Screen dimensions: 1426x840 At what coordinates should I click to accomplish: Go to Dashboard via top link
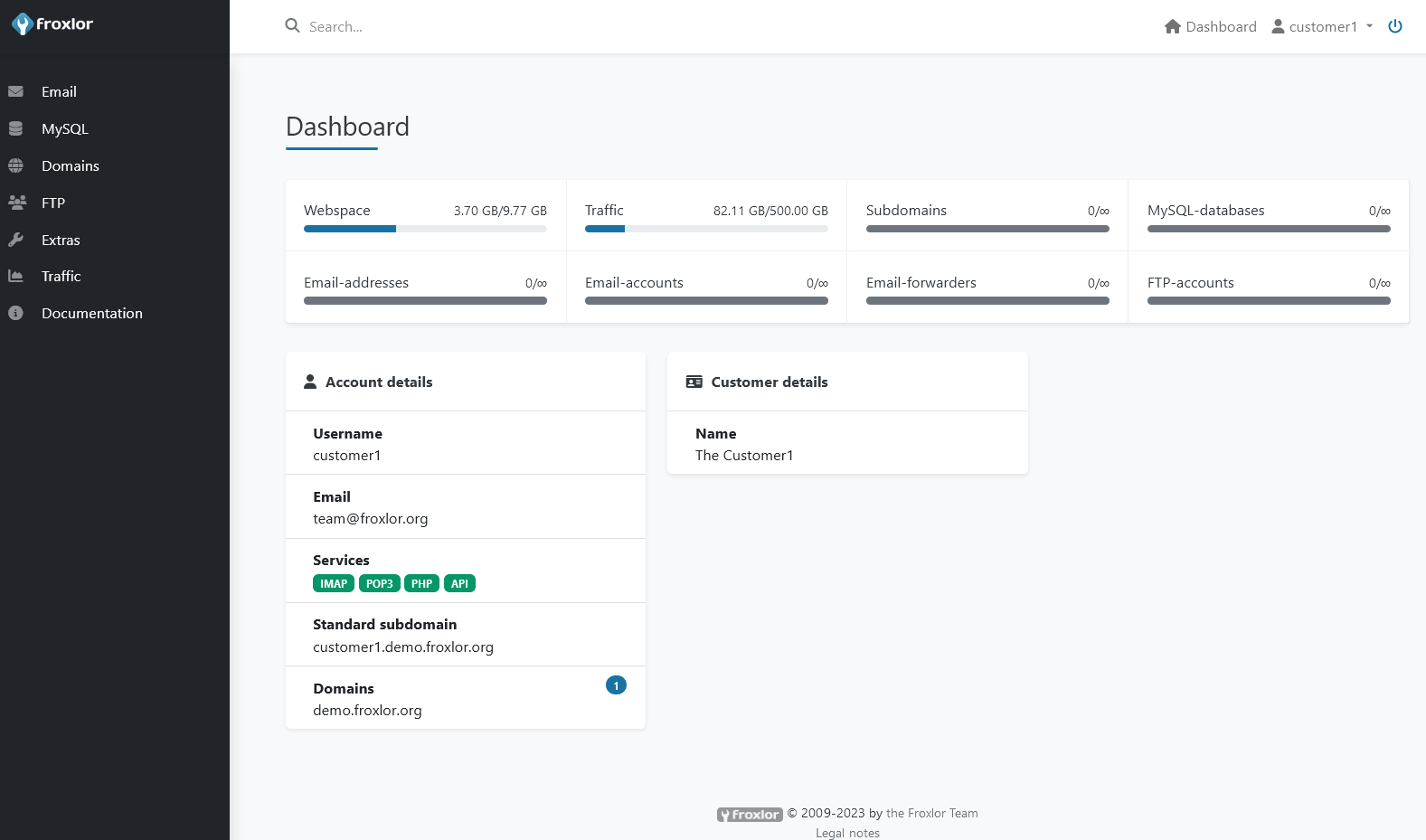point(1210,26)
